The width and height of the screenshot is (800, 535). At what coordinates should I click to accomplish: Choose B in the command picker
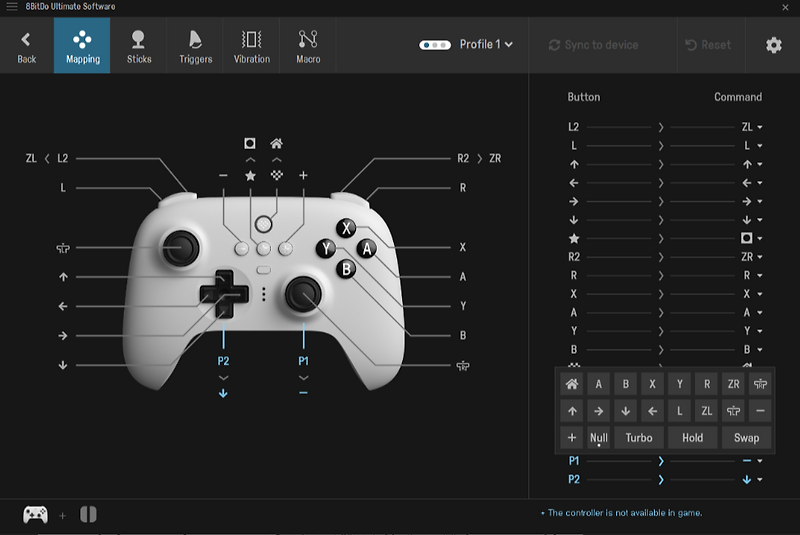point(626,384)
